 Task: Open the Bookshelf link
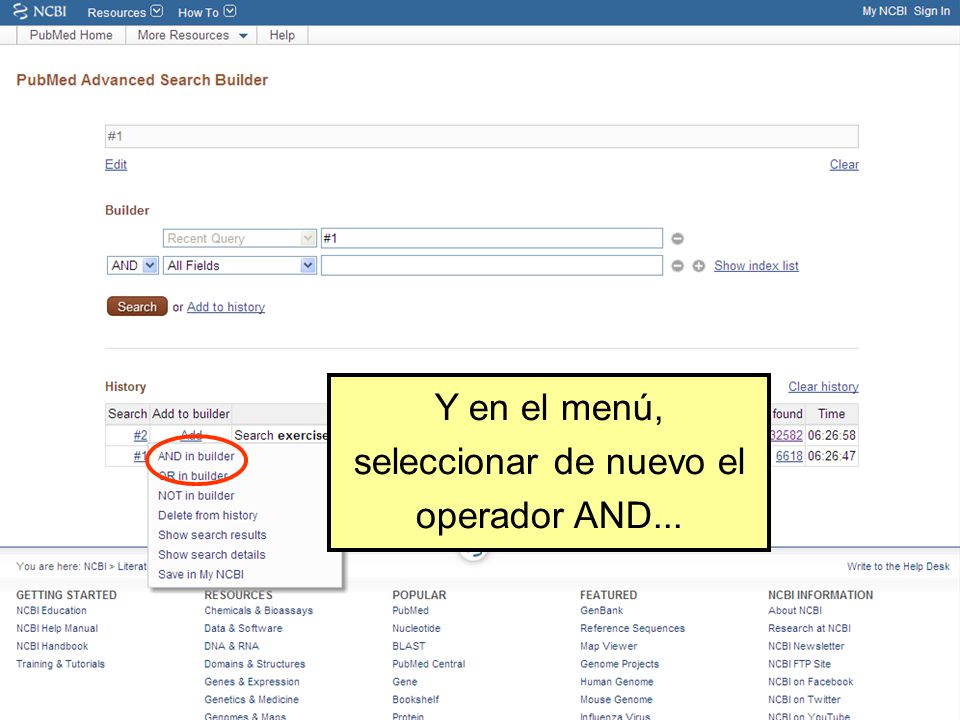point(416,699)
